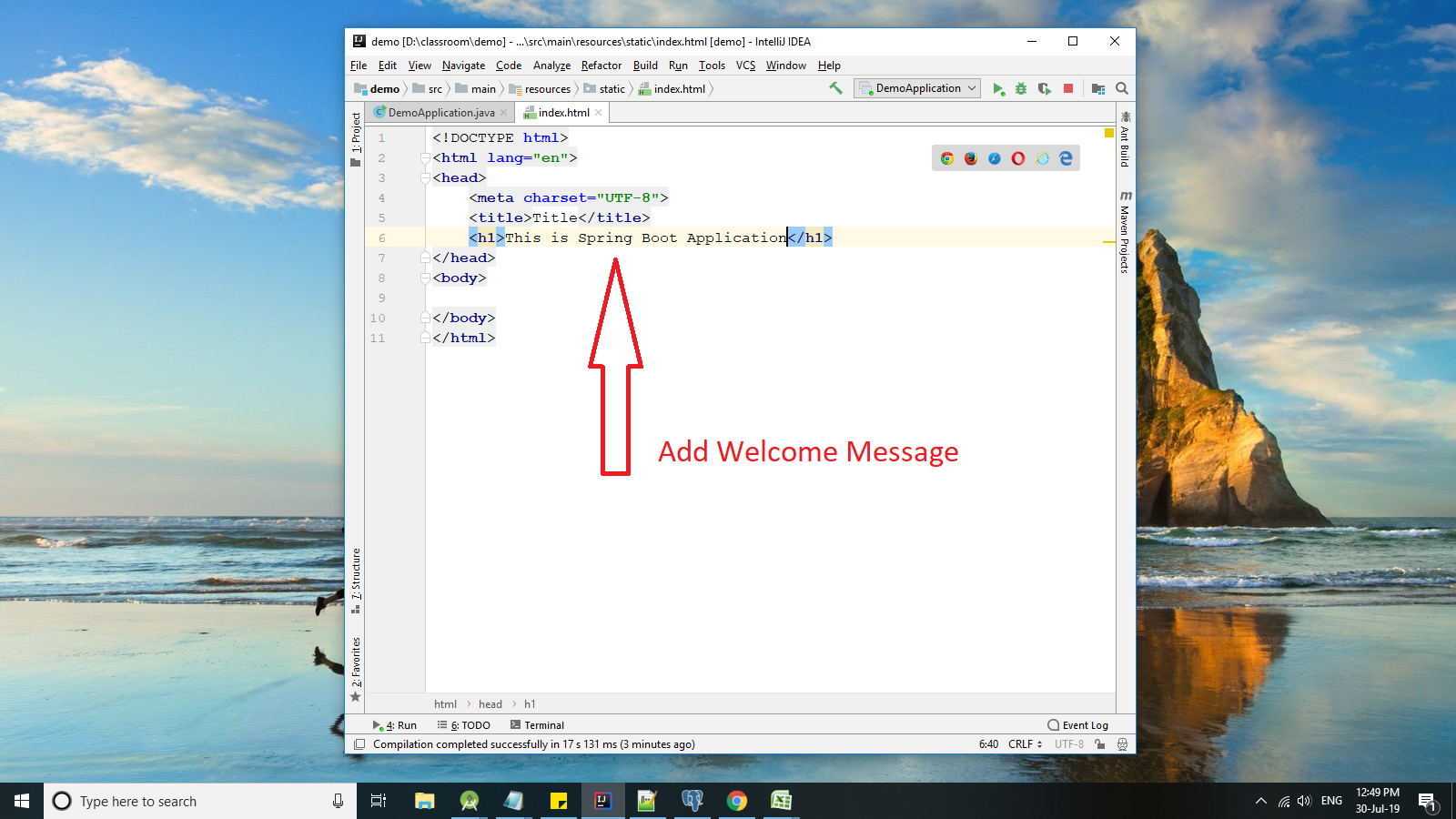The image size is (1456, 819).
Task: Click index.html breadcrumb in navigation bar
Action: click(672, 89)
